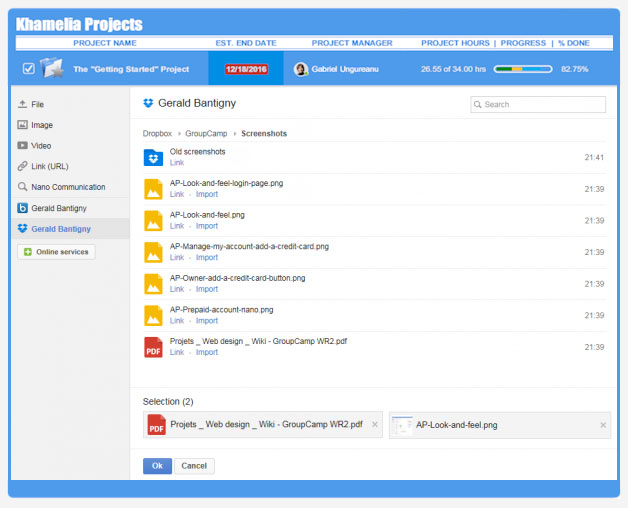Click Link under Old screenshots

tap(177, 163)
